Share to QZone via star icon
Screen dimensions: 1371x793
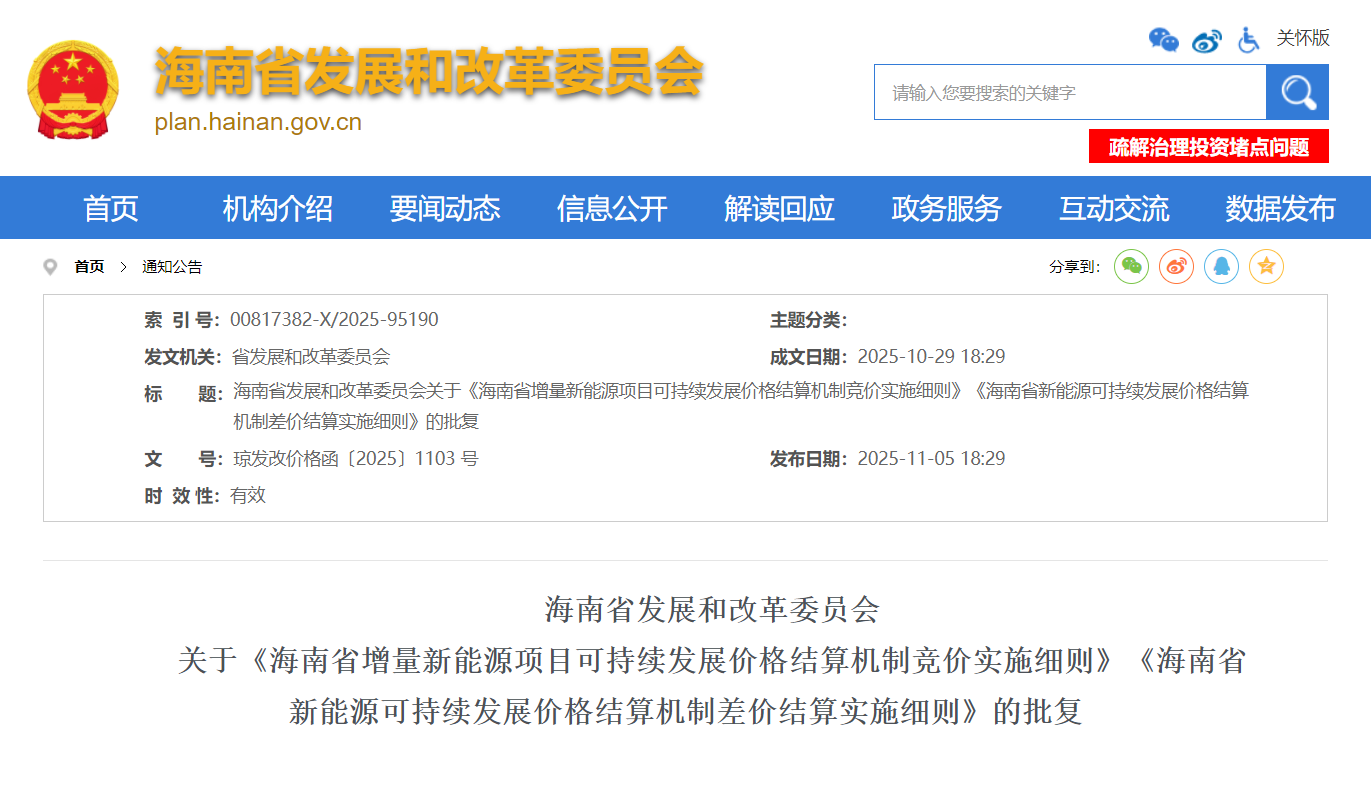[x=1266, y=266]
